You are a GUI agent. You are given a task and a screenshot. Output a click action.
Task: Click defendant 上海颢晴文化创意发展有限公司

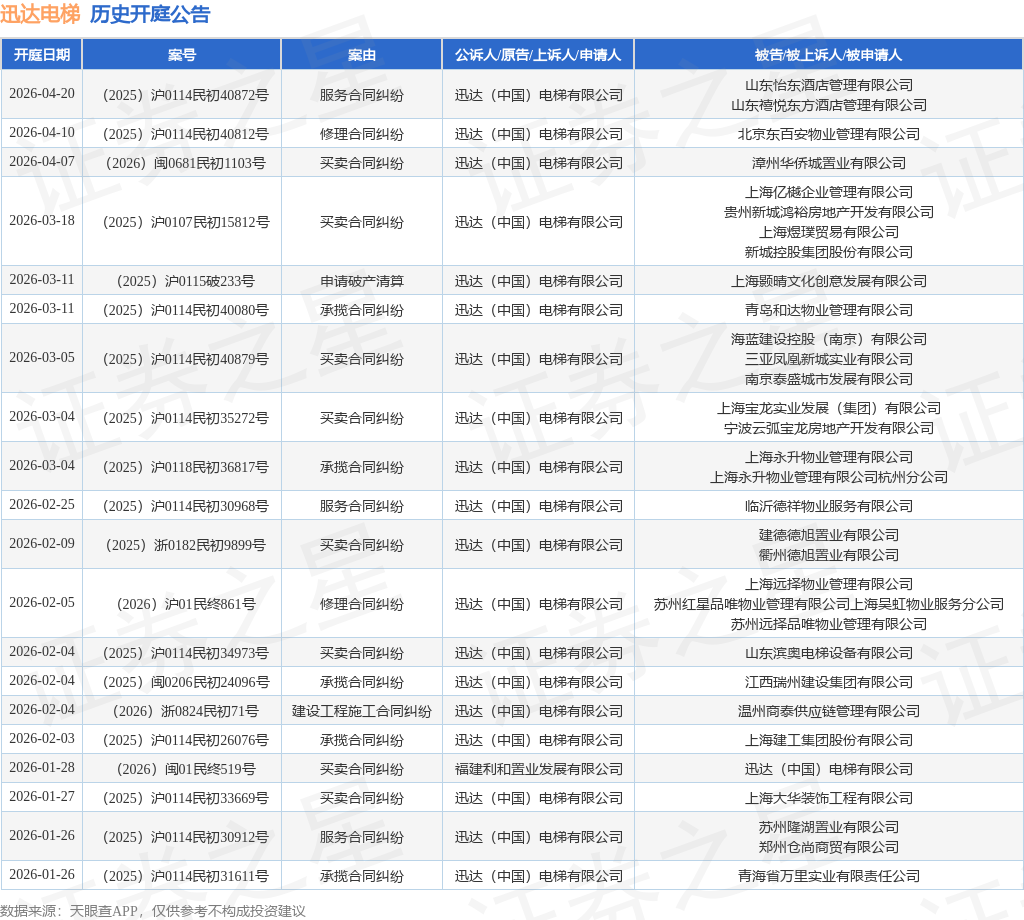pos(829,281)
